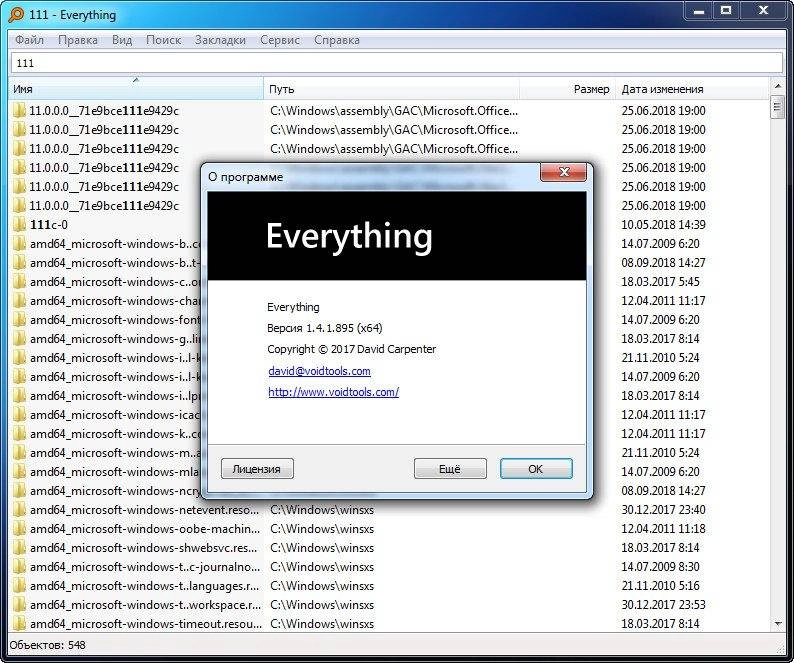Open the Правка menu
The width and height of the screenshot is (794, 663).
tap(78, 40)
